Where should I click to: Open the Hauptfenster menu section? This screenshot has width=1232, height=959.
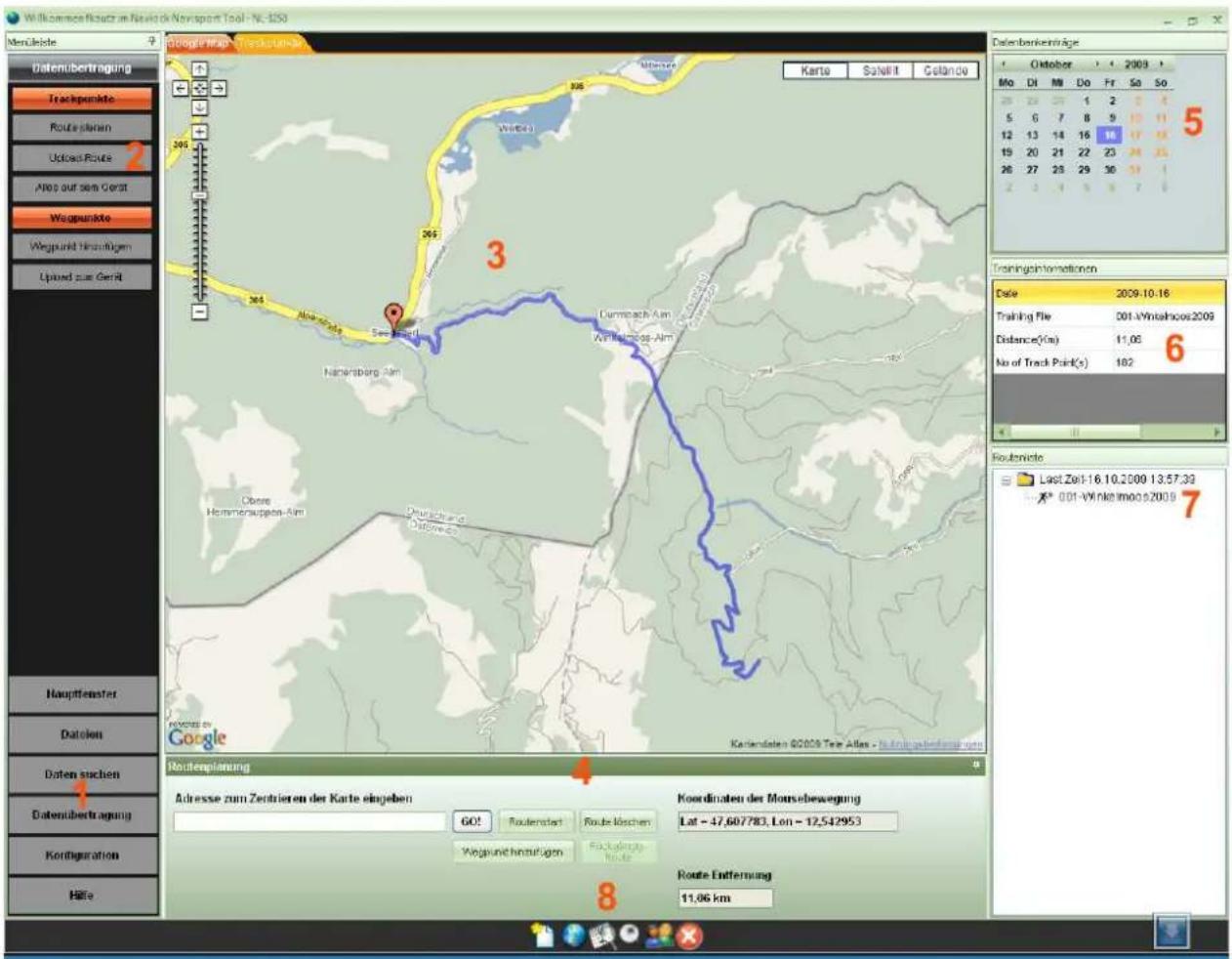[82, 694]
